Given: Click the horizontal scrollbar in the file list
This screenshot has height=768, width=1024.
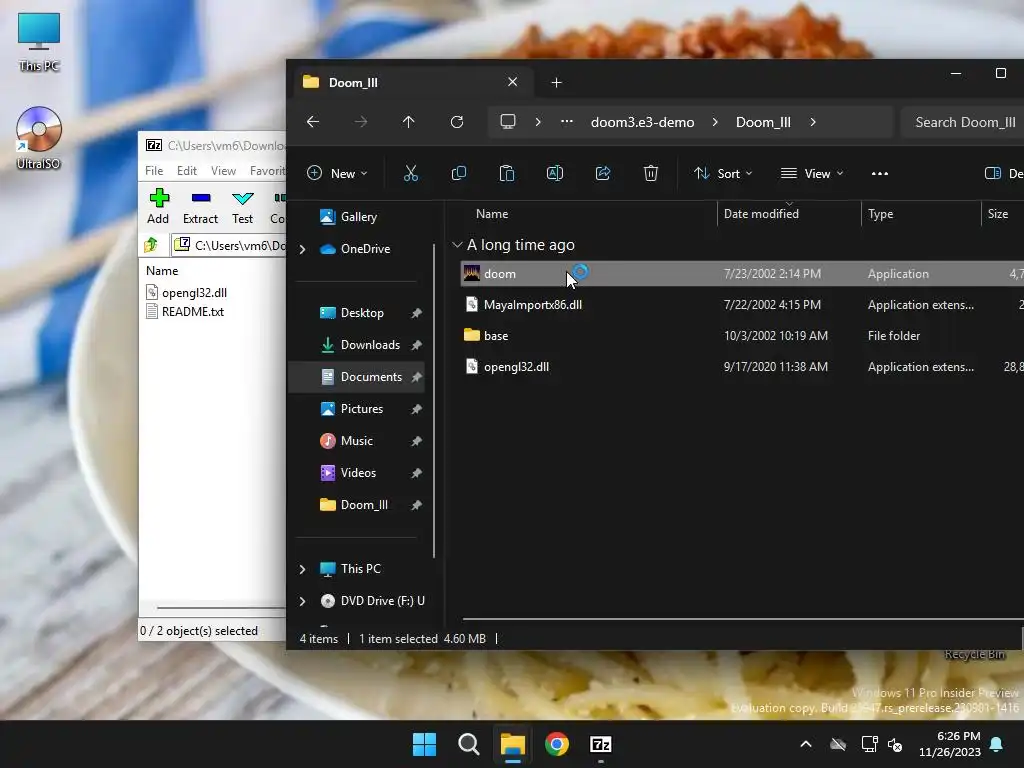Looking at the screenshot, I should point(743,618).
